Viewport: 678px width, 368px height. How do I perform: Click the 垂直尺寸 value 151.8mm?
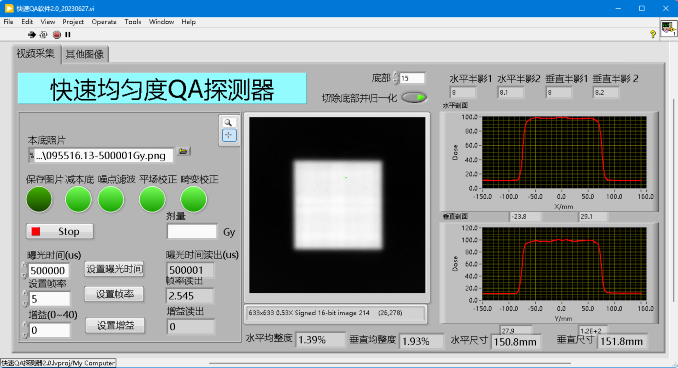click(x=622, y=342)
